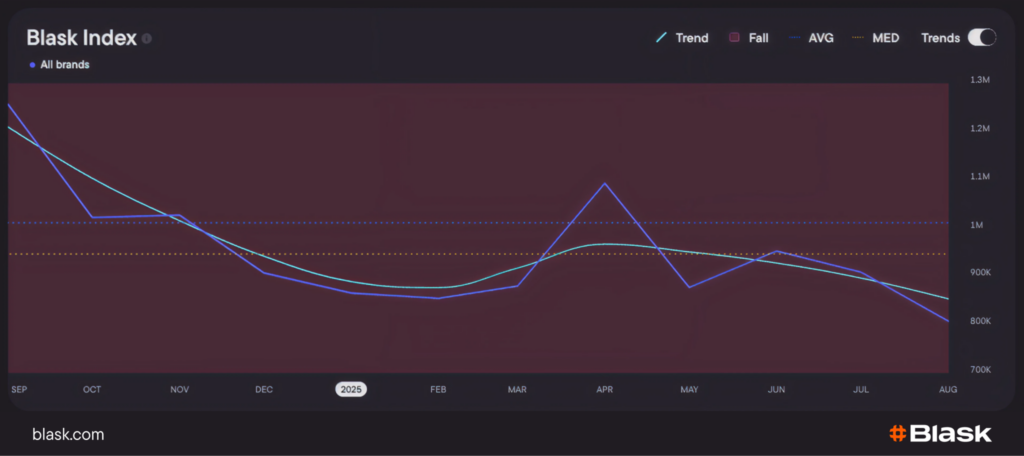Select the 2025 year marker on axis

350,389
